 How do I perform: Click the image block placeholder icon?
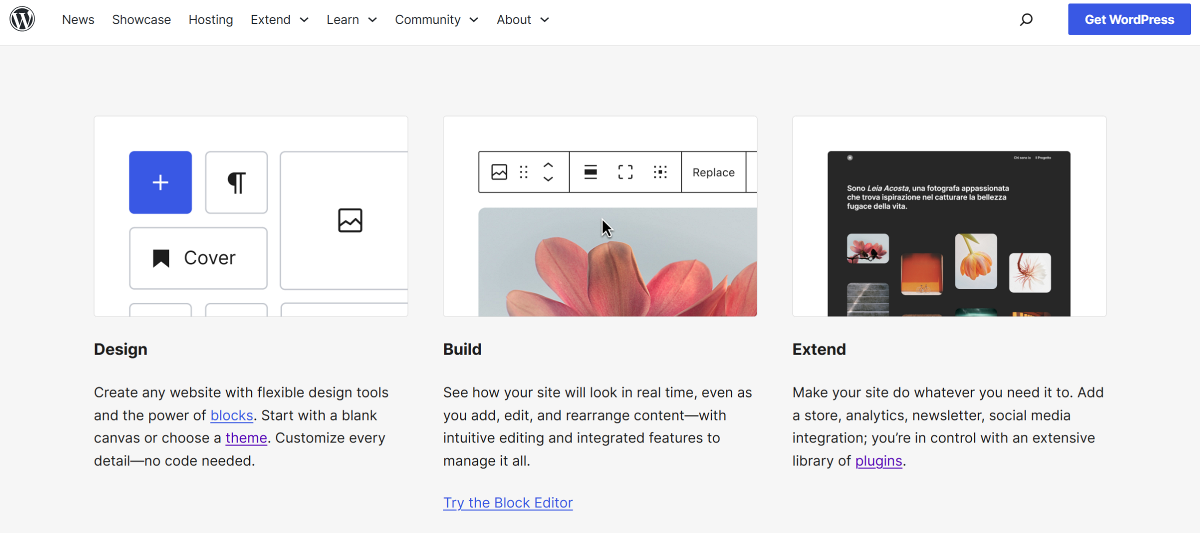pos(350,220)
